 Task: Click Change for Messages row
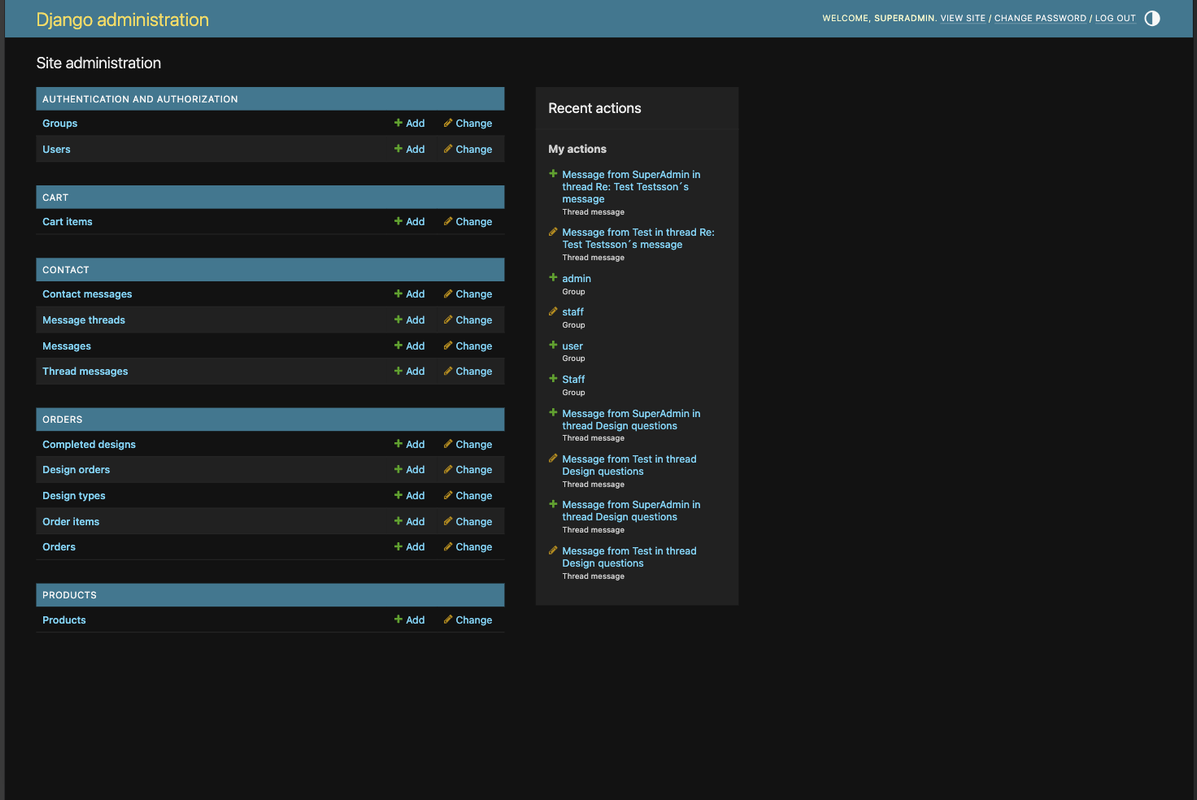point(467,347)
